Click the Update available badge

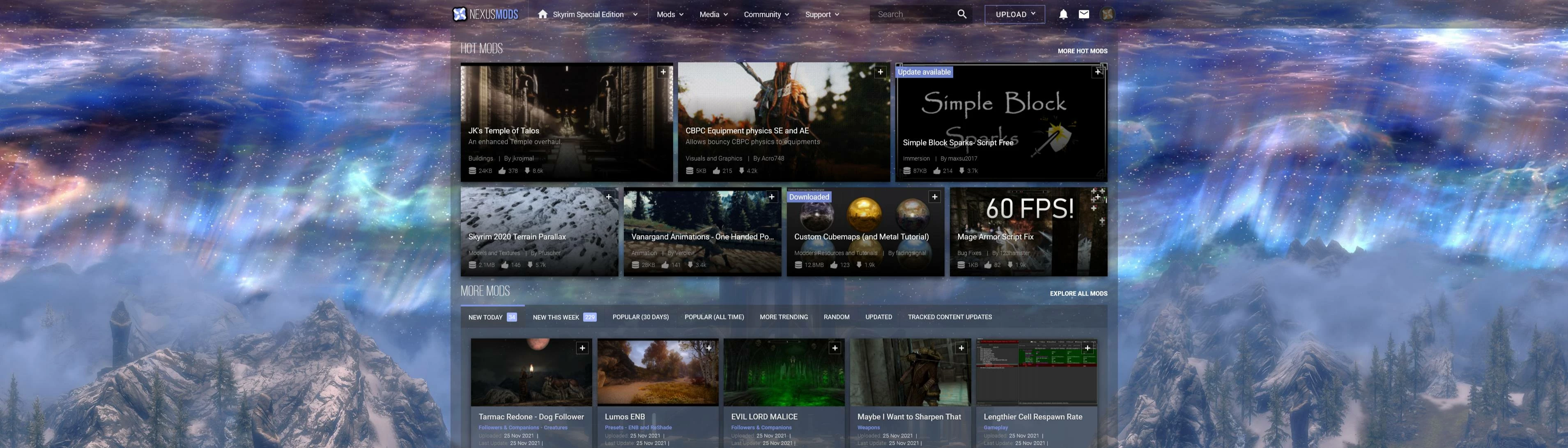[x=924, y=72]
